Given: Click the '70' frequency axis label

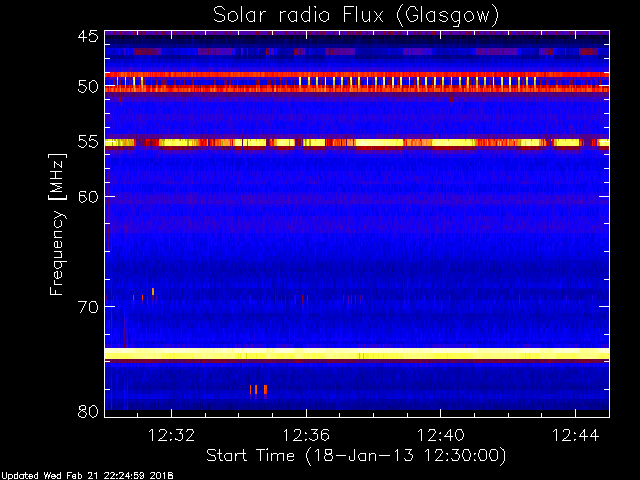Looking at the screenshot, I should click(88, 307).
